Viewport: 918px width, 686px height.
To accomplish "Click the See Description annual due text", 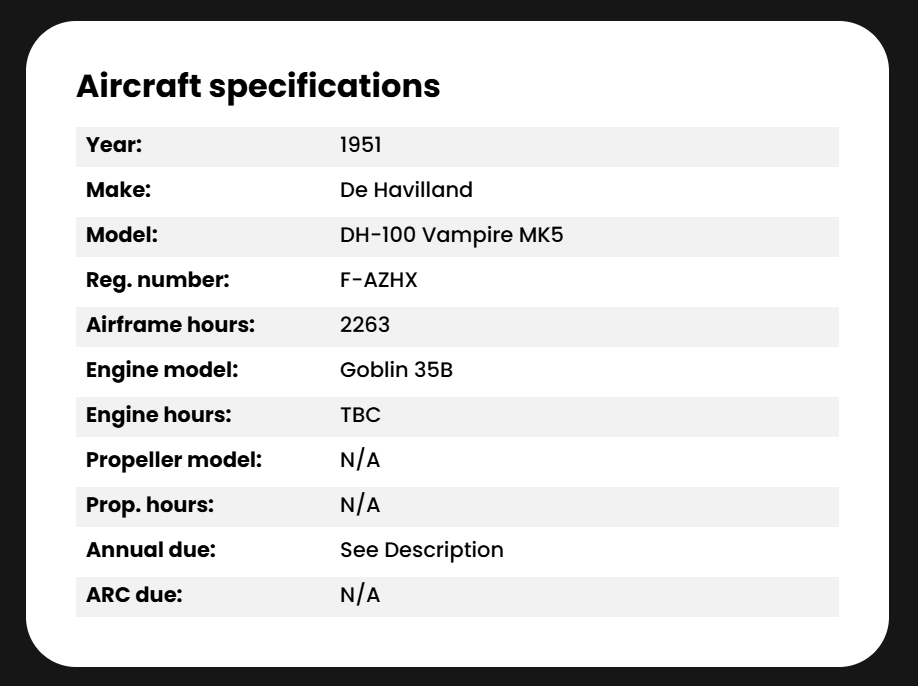I will [422, 550].
